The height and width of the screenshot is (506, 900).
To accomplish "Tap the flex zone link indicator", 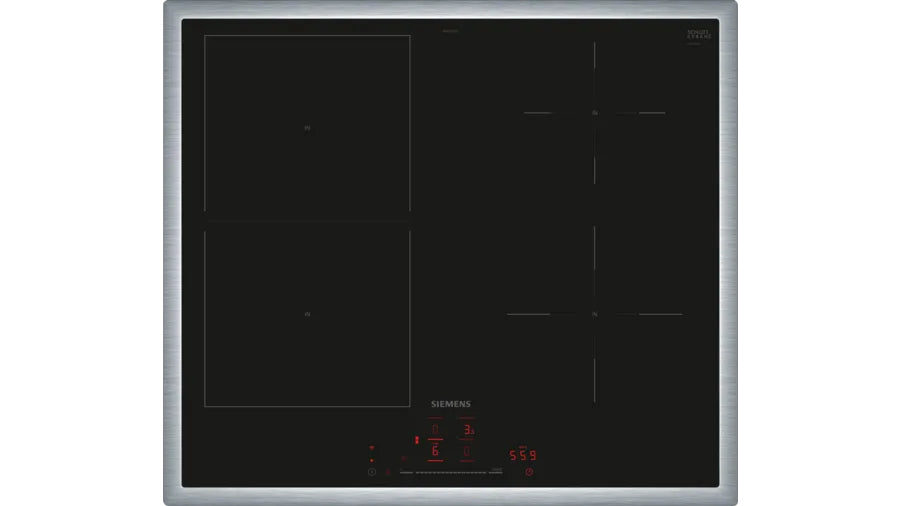I will click(416, 439).
